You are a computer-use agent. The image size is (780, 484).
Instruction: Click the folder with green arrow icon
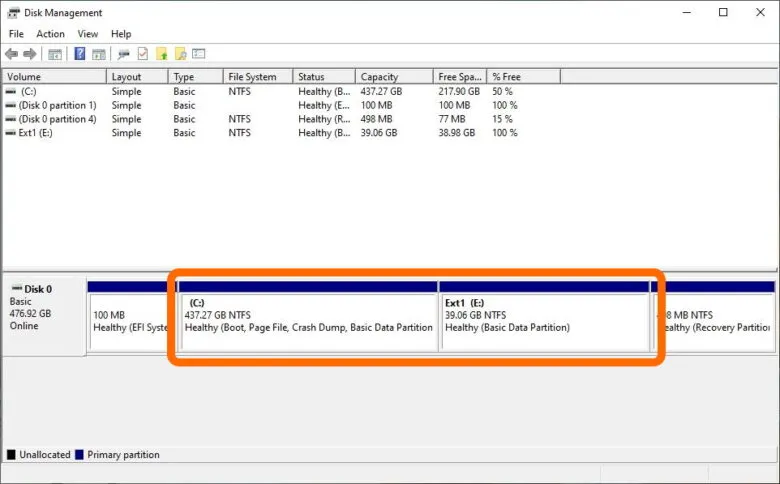(162, 54)
